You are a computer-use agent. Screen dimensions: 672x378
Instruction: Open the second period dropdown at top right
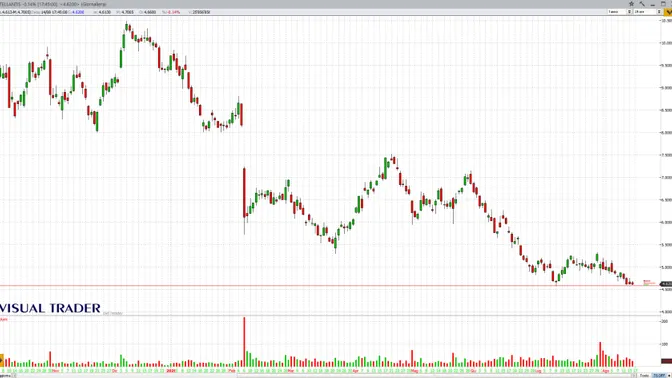pos(647,12)
